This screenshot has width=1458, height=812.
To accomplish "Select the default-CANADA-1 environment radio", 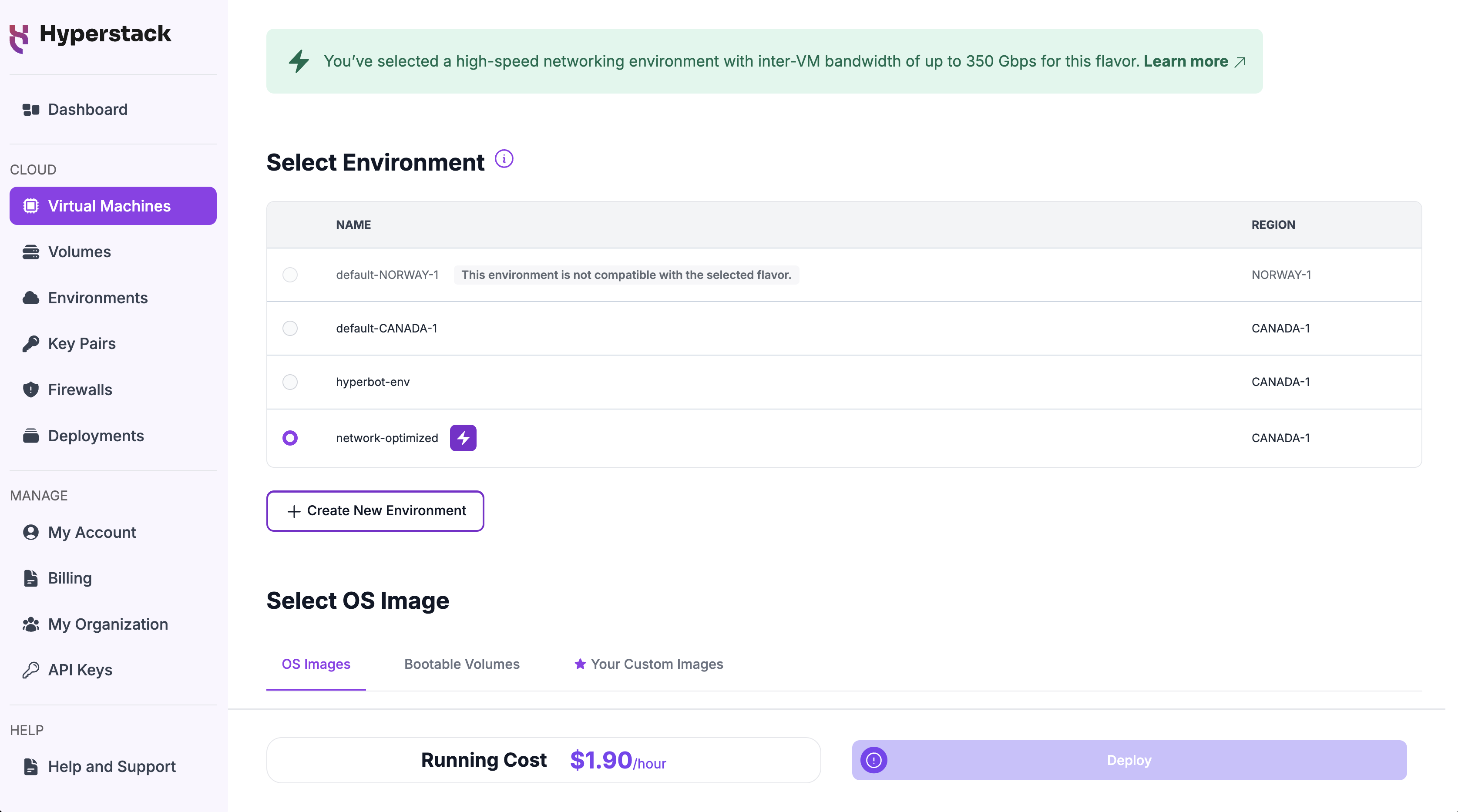I will point(290,328).
